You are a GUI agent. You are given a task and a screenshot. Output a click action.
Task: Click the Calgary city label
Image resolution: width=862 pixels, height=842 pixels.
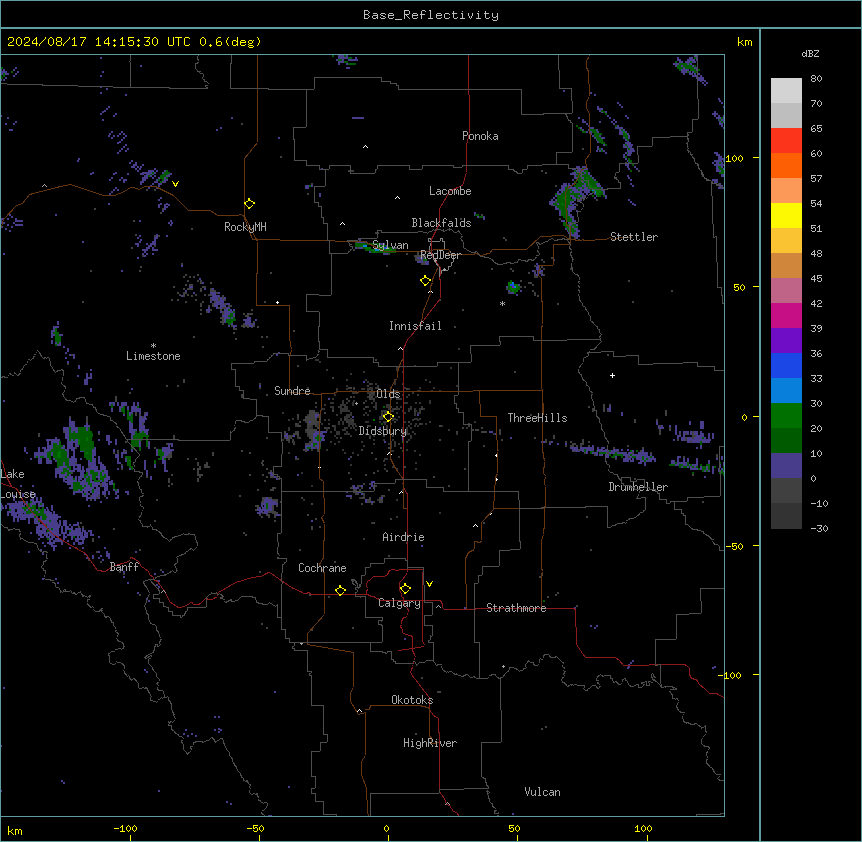pos(400,603)
